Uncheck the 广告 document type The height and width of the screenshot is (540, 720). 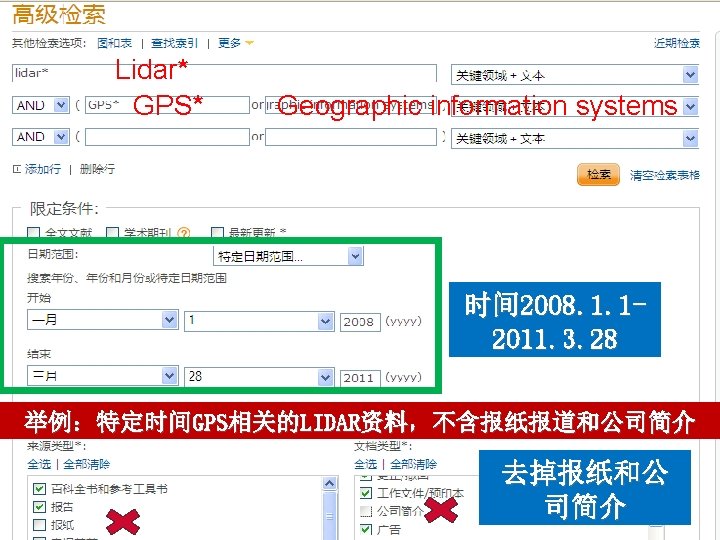[366, 529]
